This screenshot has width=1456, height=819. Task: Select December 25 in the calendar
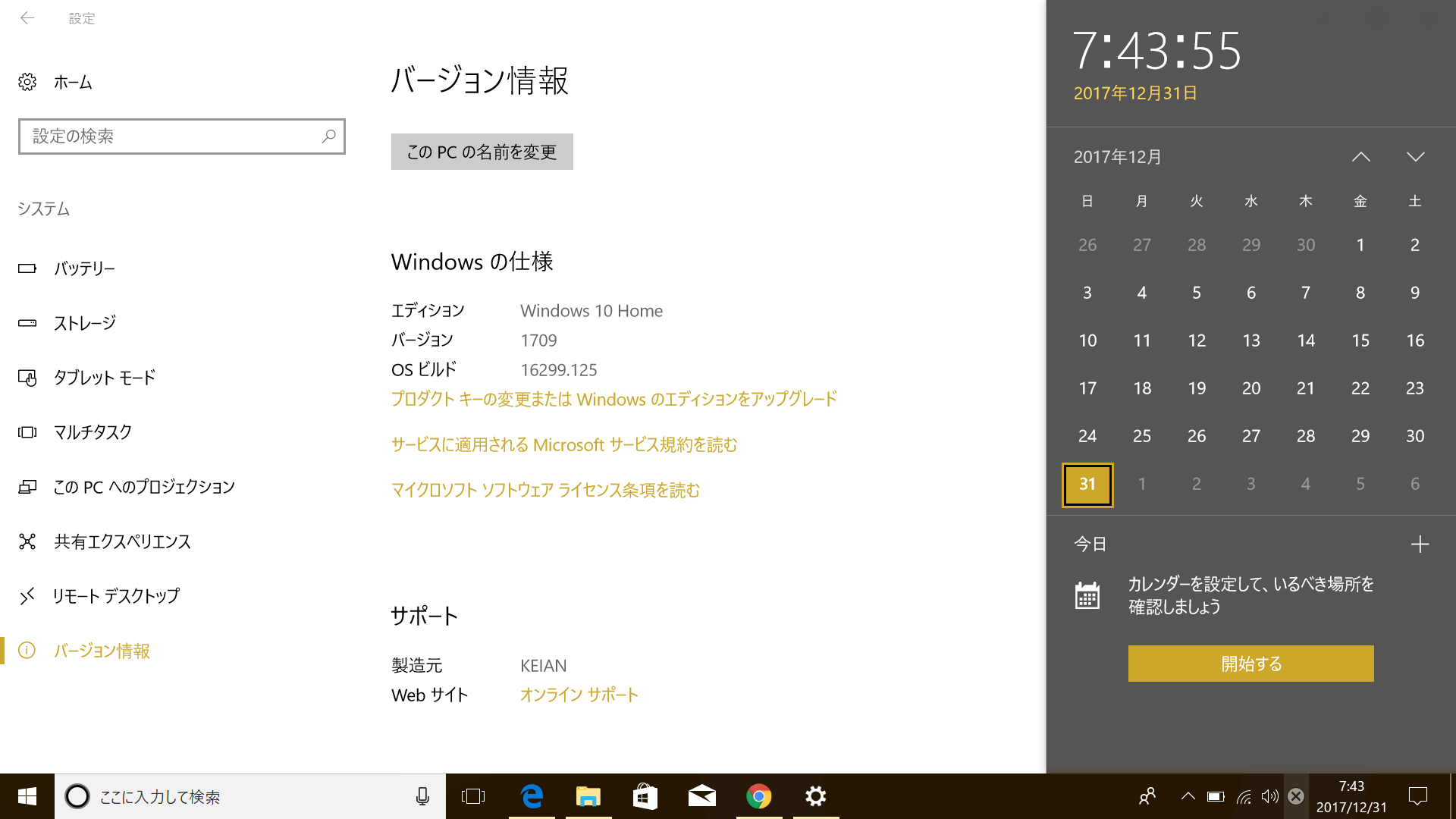(x=1141, y=436)
